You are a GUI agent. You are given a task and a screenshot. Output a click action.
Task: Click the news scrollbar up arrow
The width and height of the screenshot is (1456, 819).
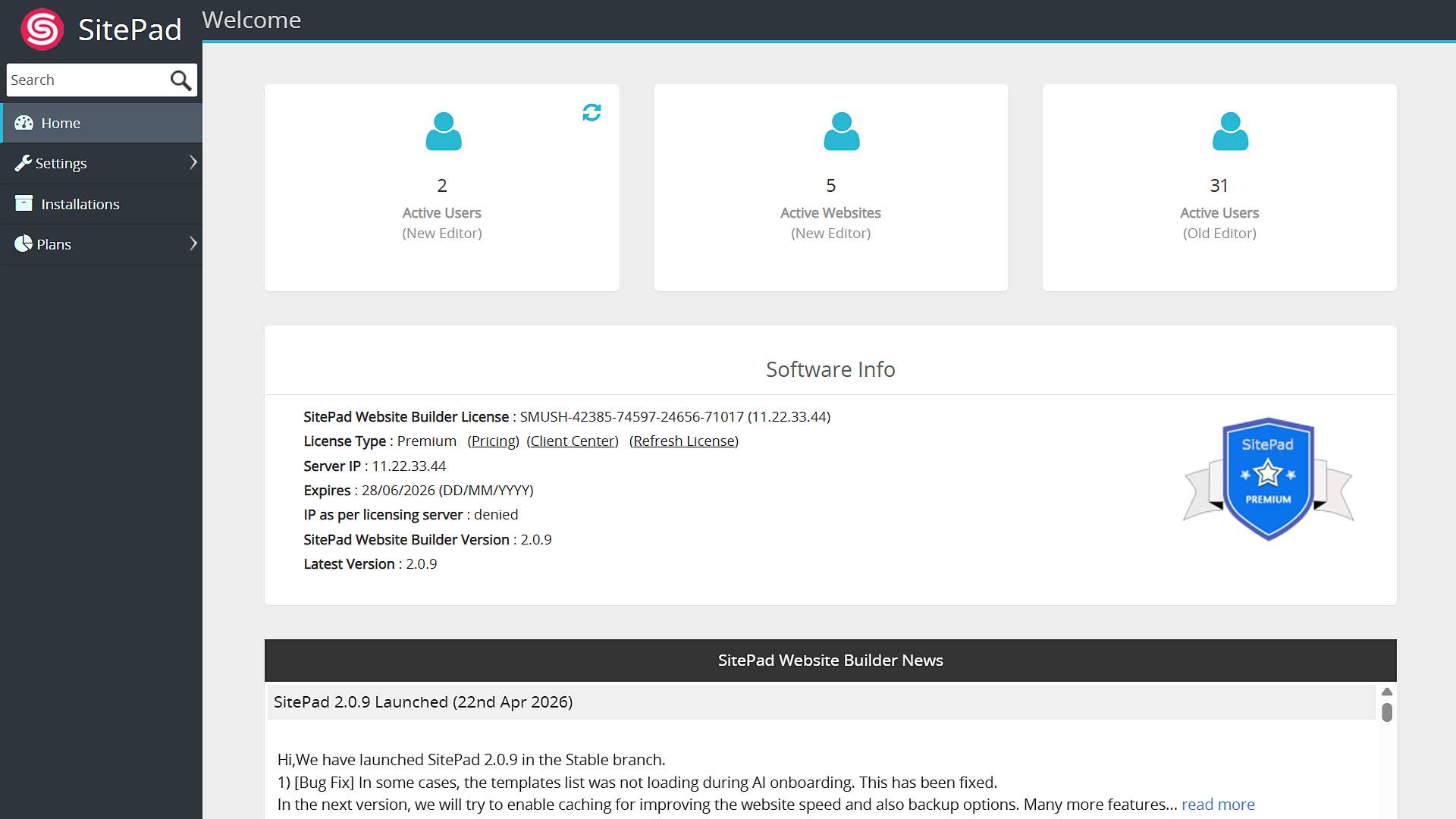1387,692
